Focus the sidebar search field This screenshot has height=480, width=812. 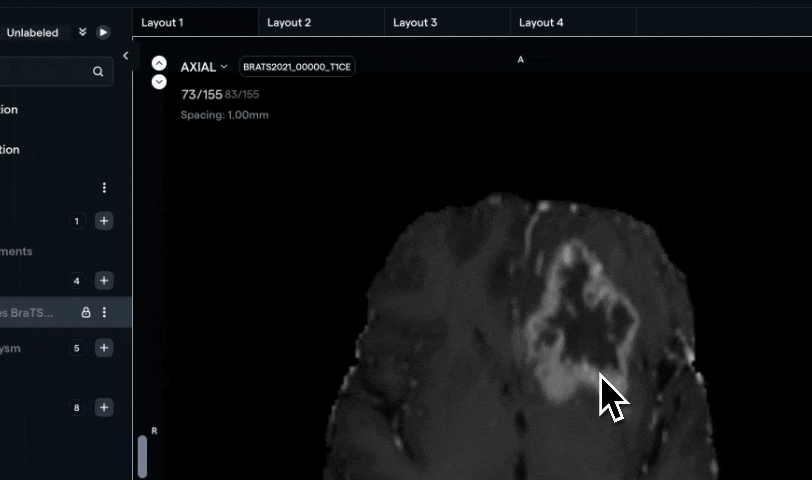pos(54,71)
